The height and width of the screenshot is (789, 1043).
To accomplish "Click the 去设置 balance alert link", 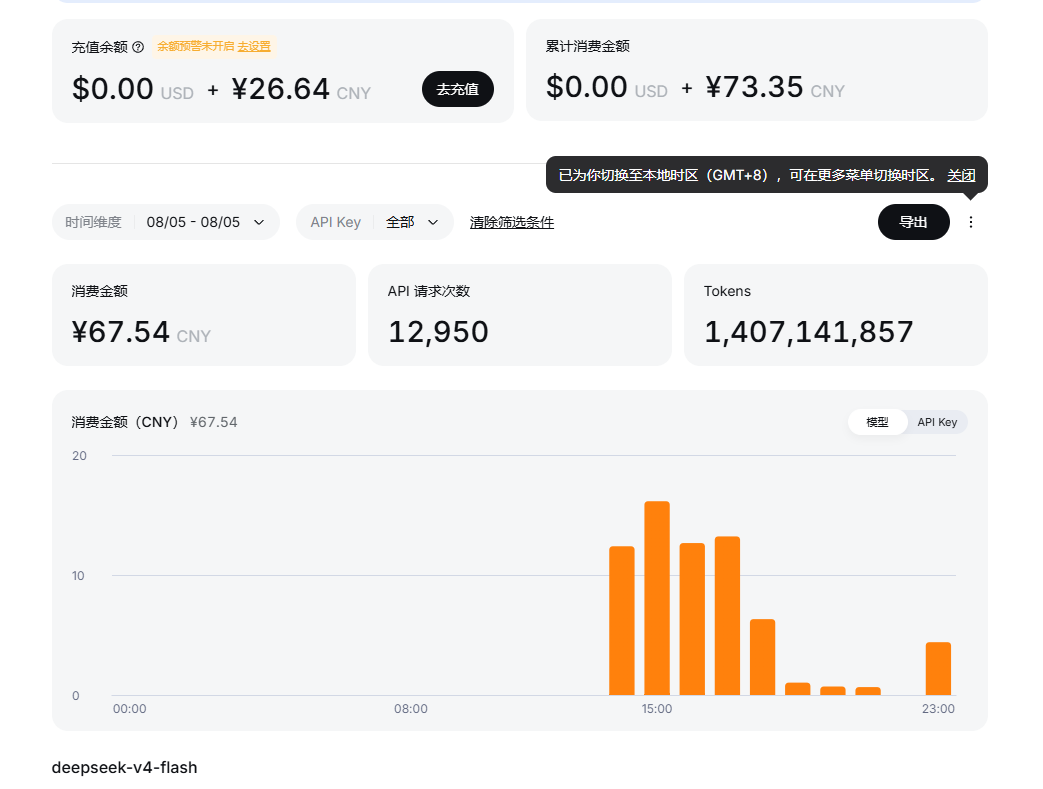I will tap(254, 47).
